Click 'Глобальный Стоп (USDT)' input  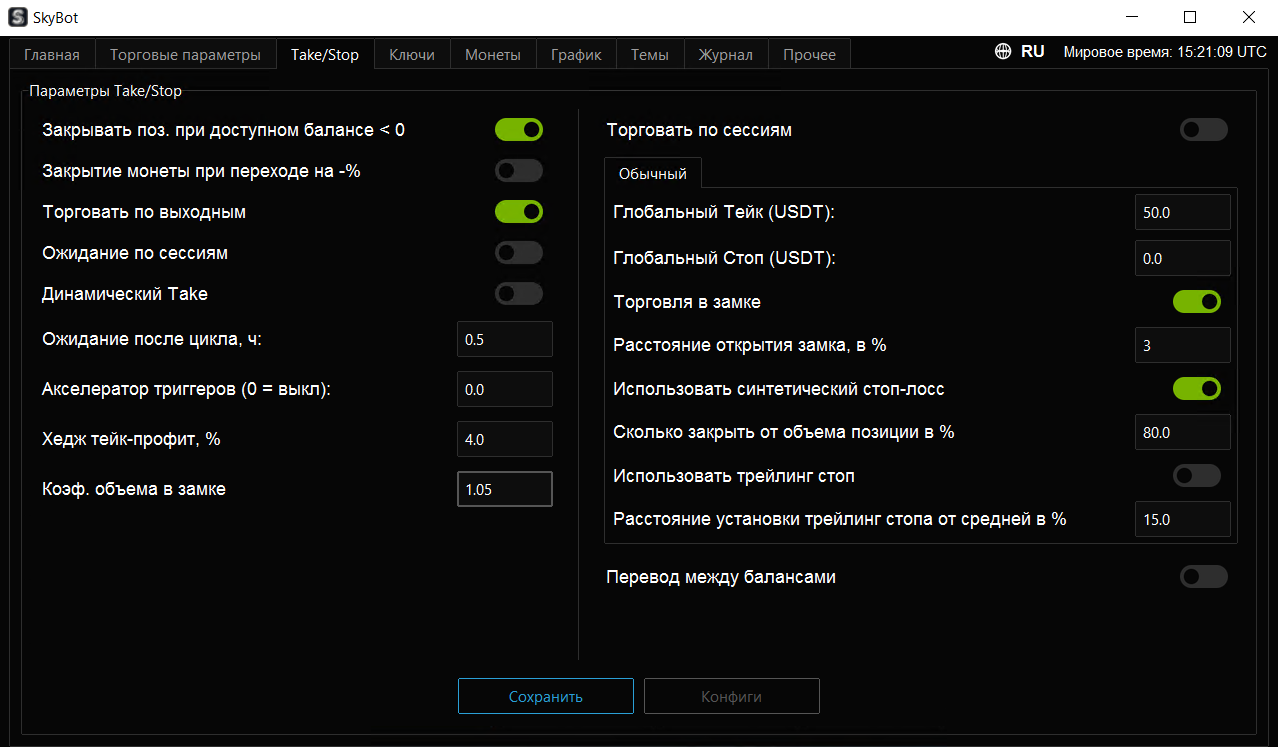(1183, 258)
